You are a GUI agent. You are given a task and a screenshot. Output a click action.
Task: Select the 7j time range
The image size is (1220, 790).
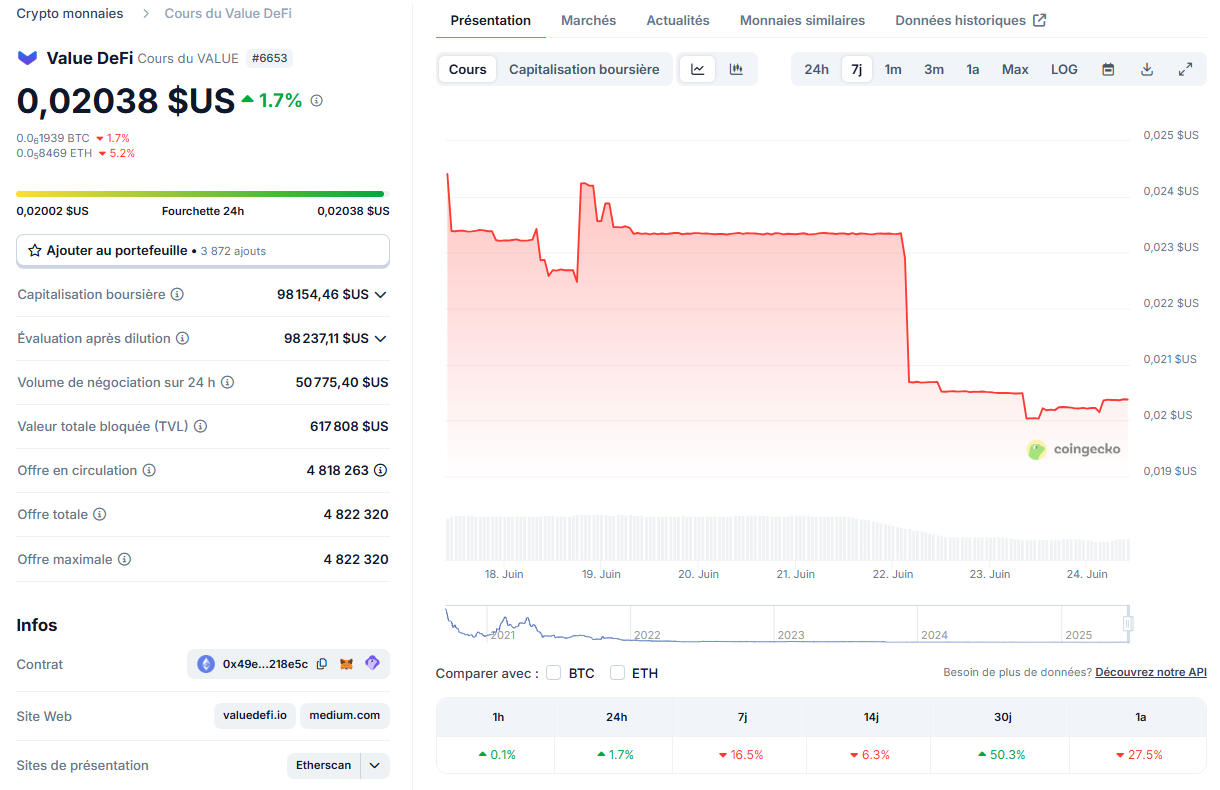click(x=857, y=69)
